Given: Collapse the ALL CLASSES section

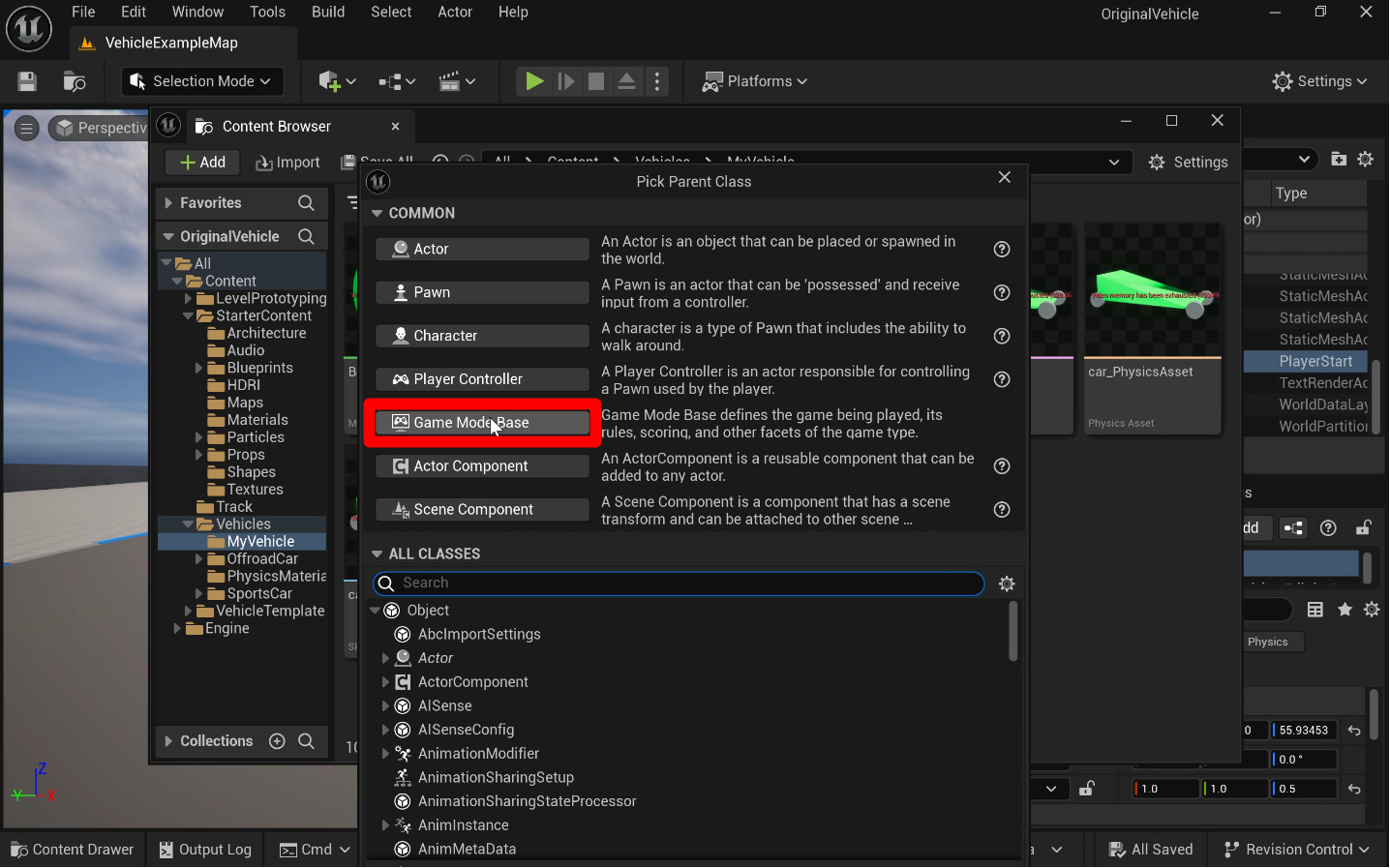Looking at the screenshot, I should click(378, 554).
